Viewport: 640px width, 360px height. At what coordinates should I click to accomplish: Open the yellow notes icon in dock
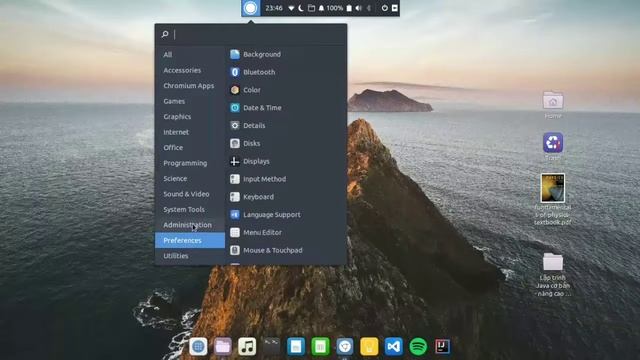coord(369,347)
